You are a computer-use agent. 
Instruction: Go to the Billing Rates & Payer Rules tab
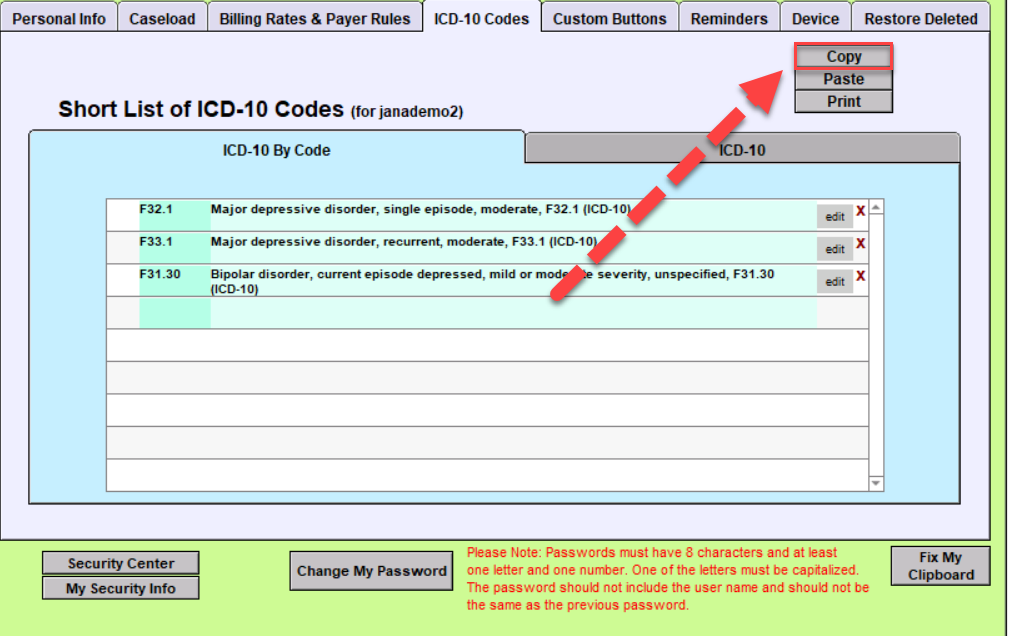click(315, 17)
